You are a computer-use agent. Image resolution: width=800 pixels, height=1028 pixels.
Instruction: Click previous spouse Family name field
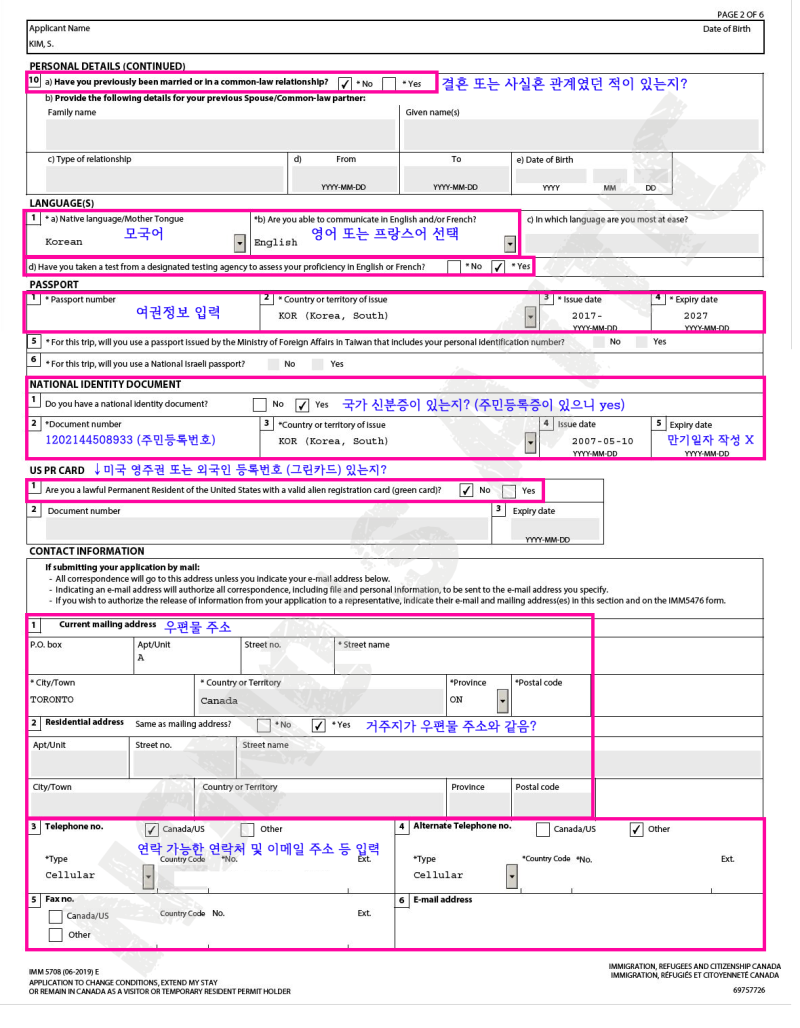pyautogui.click(x=220, y=135)
